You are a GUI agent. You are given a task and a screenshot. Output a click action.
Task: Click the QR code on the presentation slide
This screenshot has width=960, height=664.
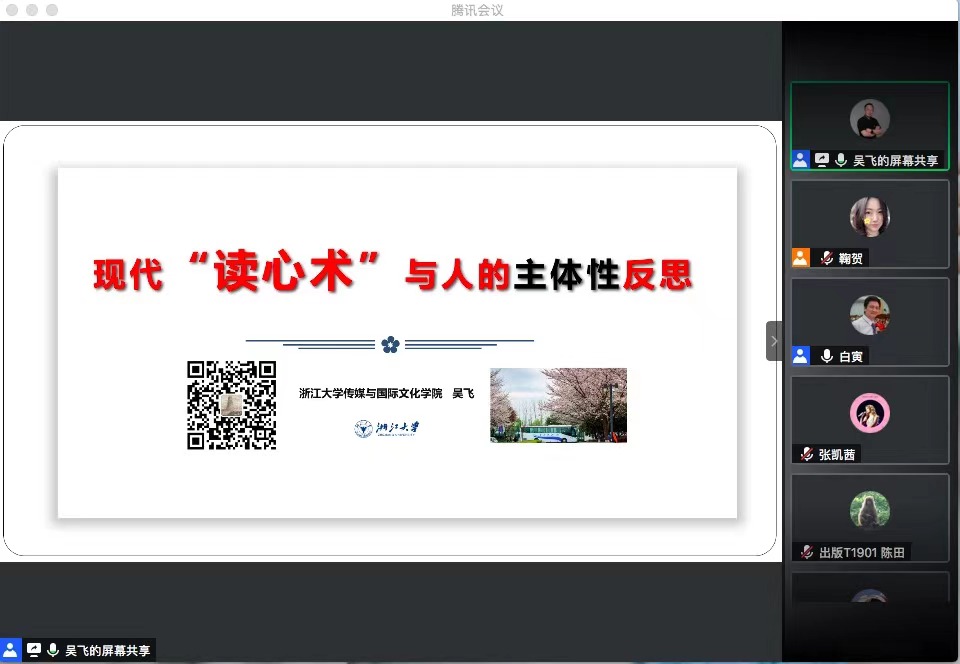click(x=231, y=406)
